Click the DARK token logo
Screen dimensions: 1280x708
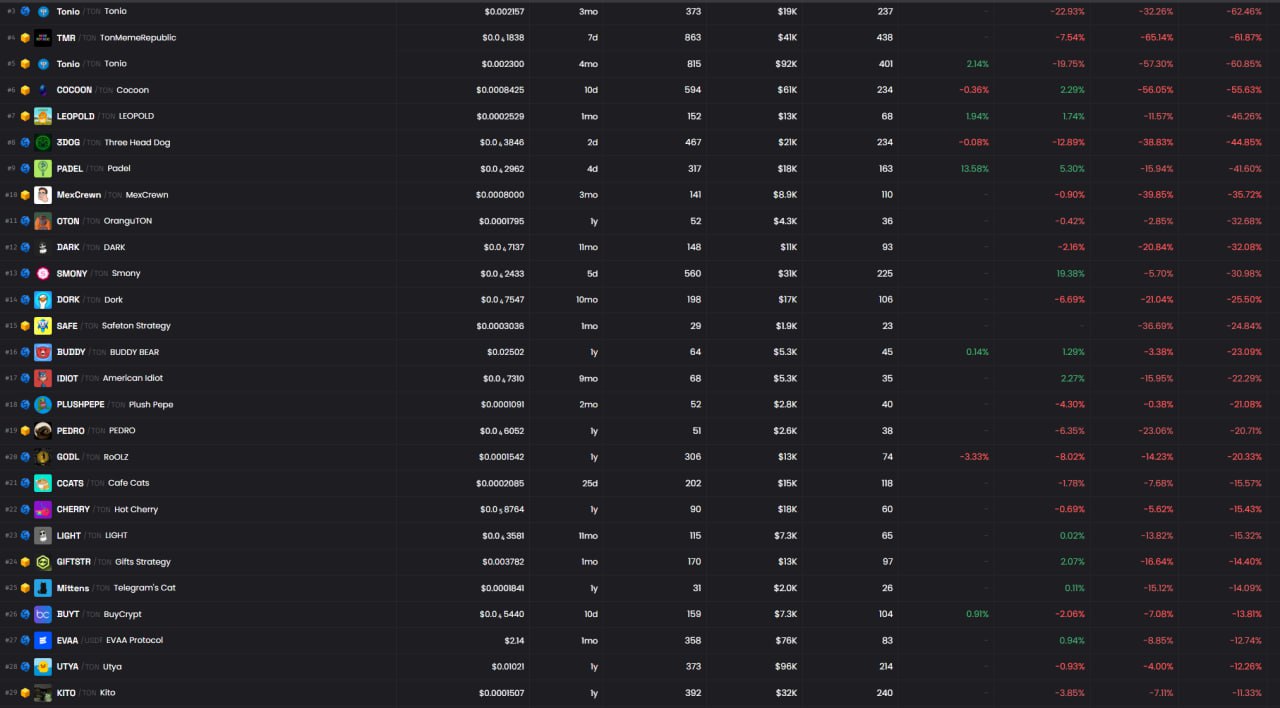coord(43,247)
